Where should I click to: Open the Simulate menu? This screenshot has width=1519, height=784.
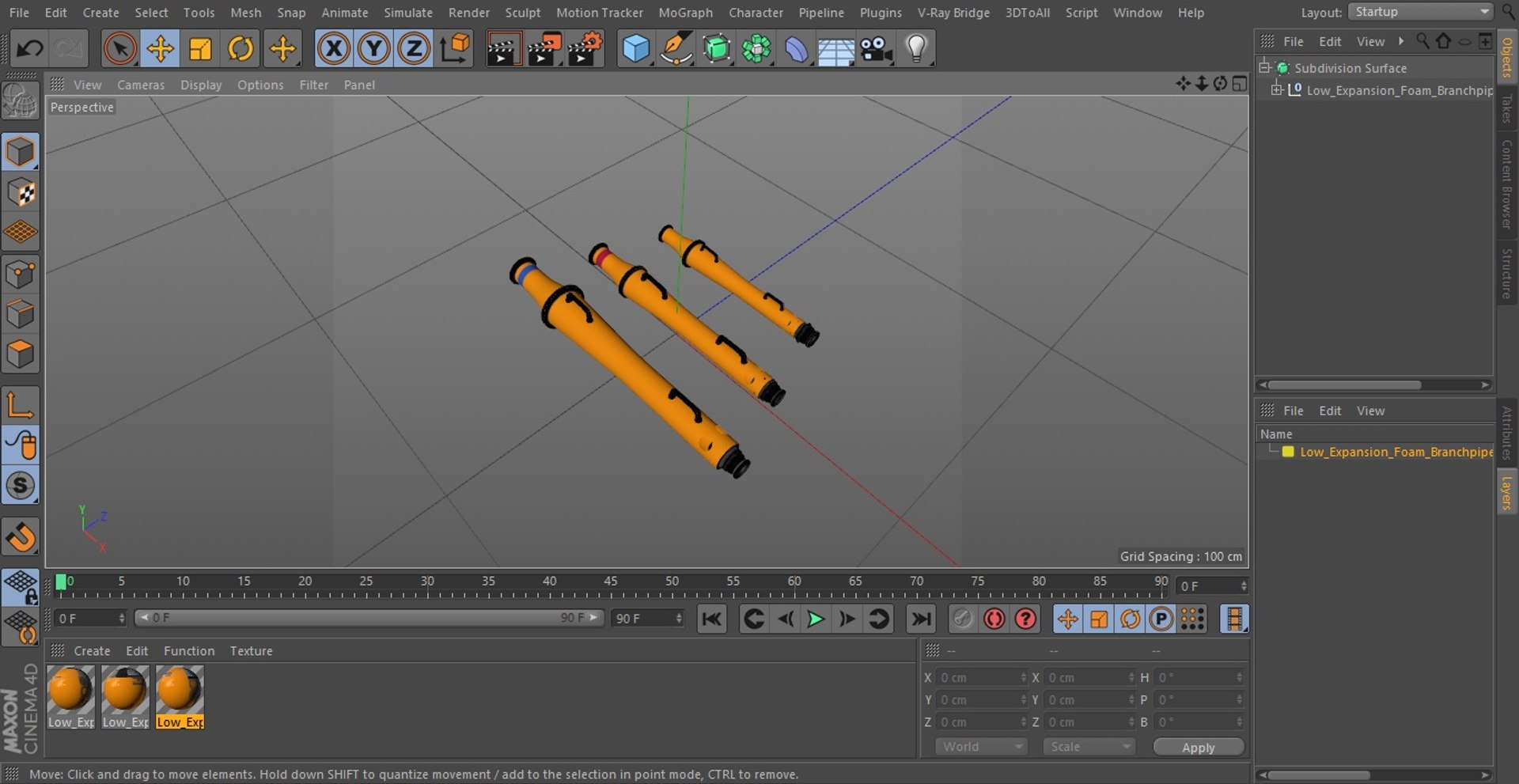tap(408, 13)
